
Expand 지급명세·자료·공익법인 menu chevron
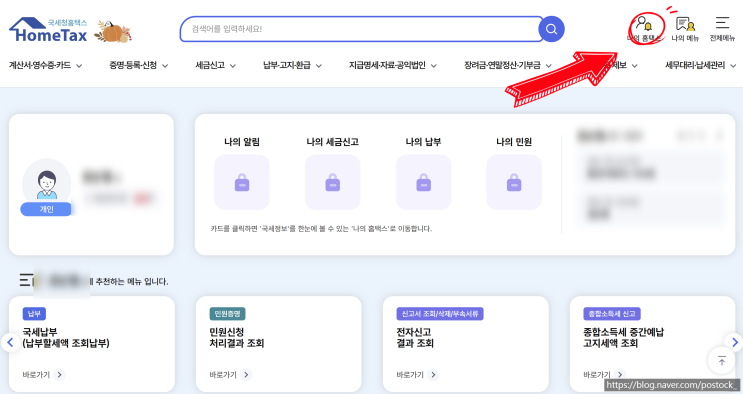coord(434,66)
